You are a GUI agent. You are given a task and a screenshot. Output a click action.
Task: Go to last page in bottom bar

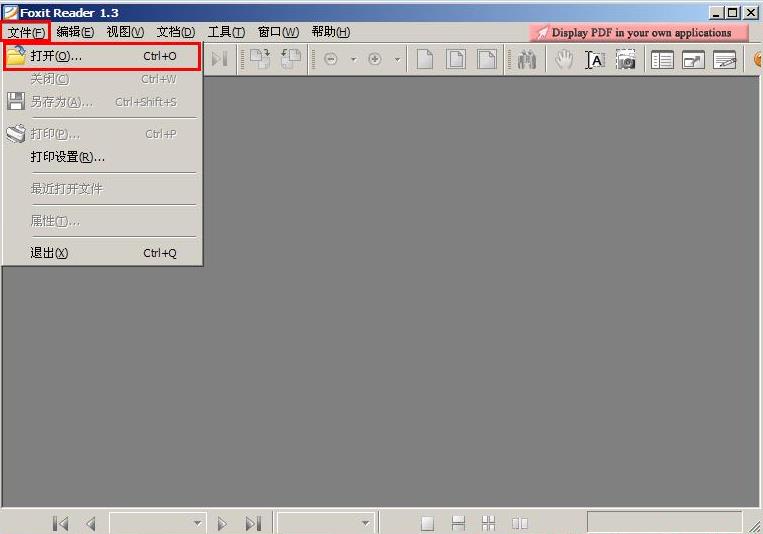click(254, 524)
